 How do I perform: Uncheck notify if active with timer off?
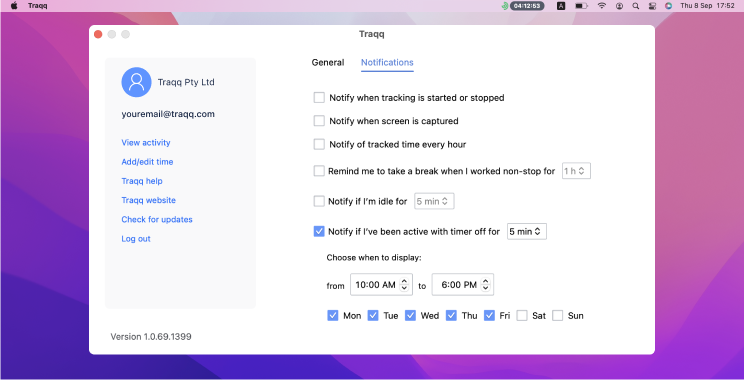319,232
